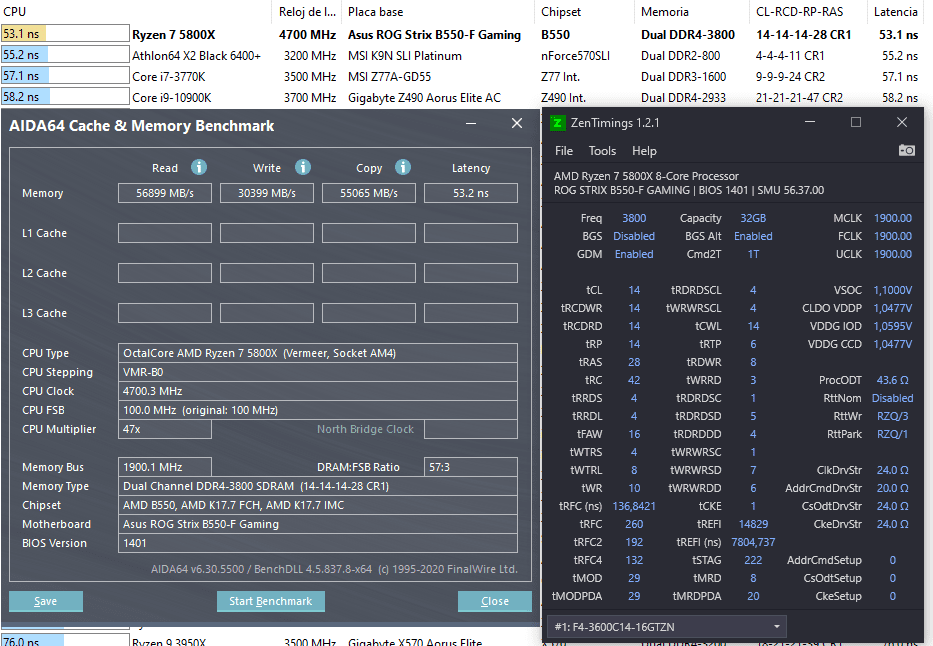Click the VSOC 1,1000V value
This screenshot has width=933, height=646.
point(893,290)
